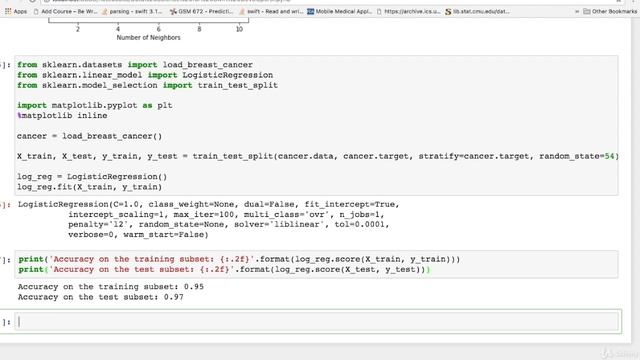Click the 'from sklearn.linear_model import LogisticRegression' line
This screenshot has height=360, width=640.
pyautogui.click(x=145, y=76)
